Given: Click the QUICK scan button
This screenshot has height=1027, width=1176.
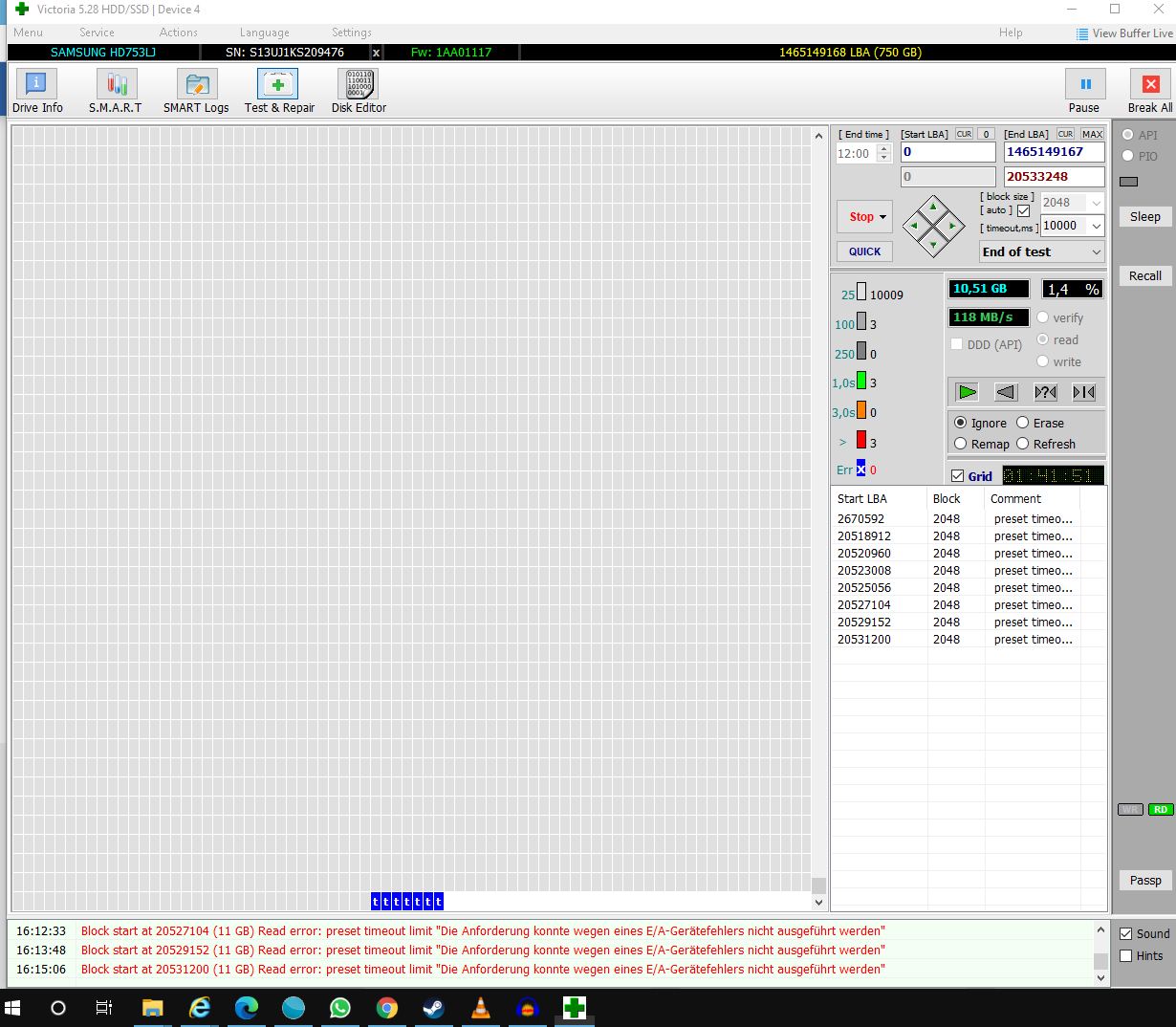Looking at the screenshot, I should click(x=865, y=251).
